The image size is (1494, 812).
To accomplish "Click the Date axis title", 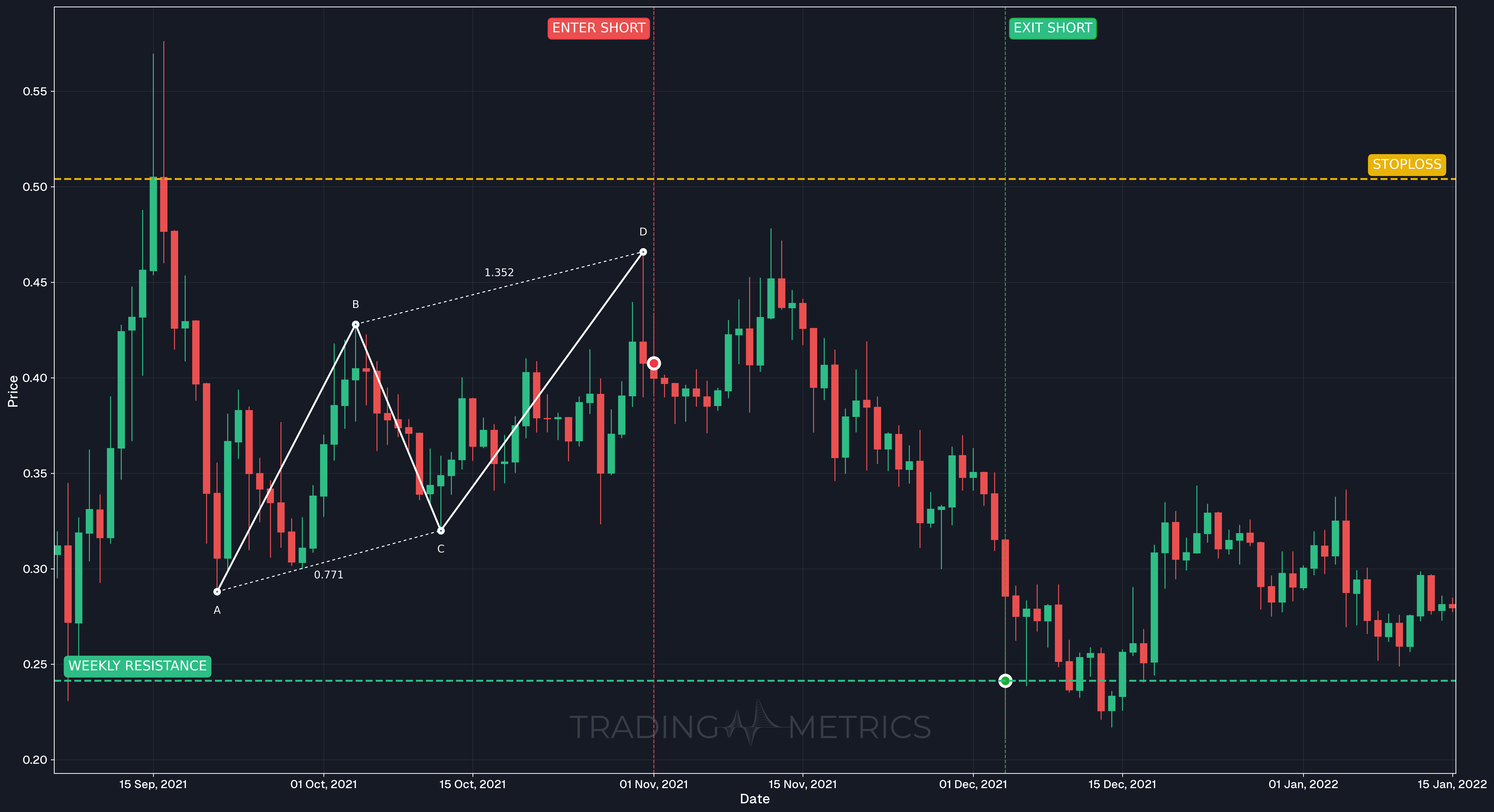I will click(755, 799).
